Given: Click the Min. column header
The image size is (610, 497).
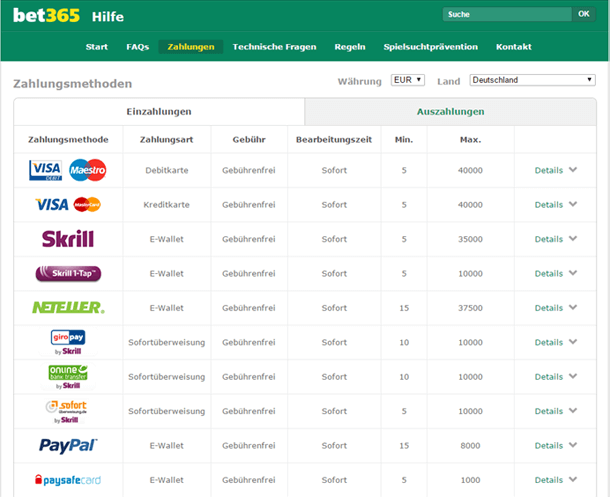Looking at the screenshot, I should (x=404, y=140).
